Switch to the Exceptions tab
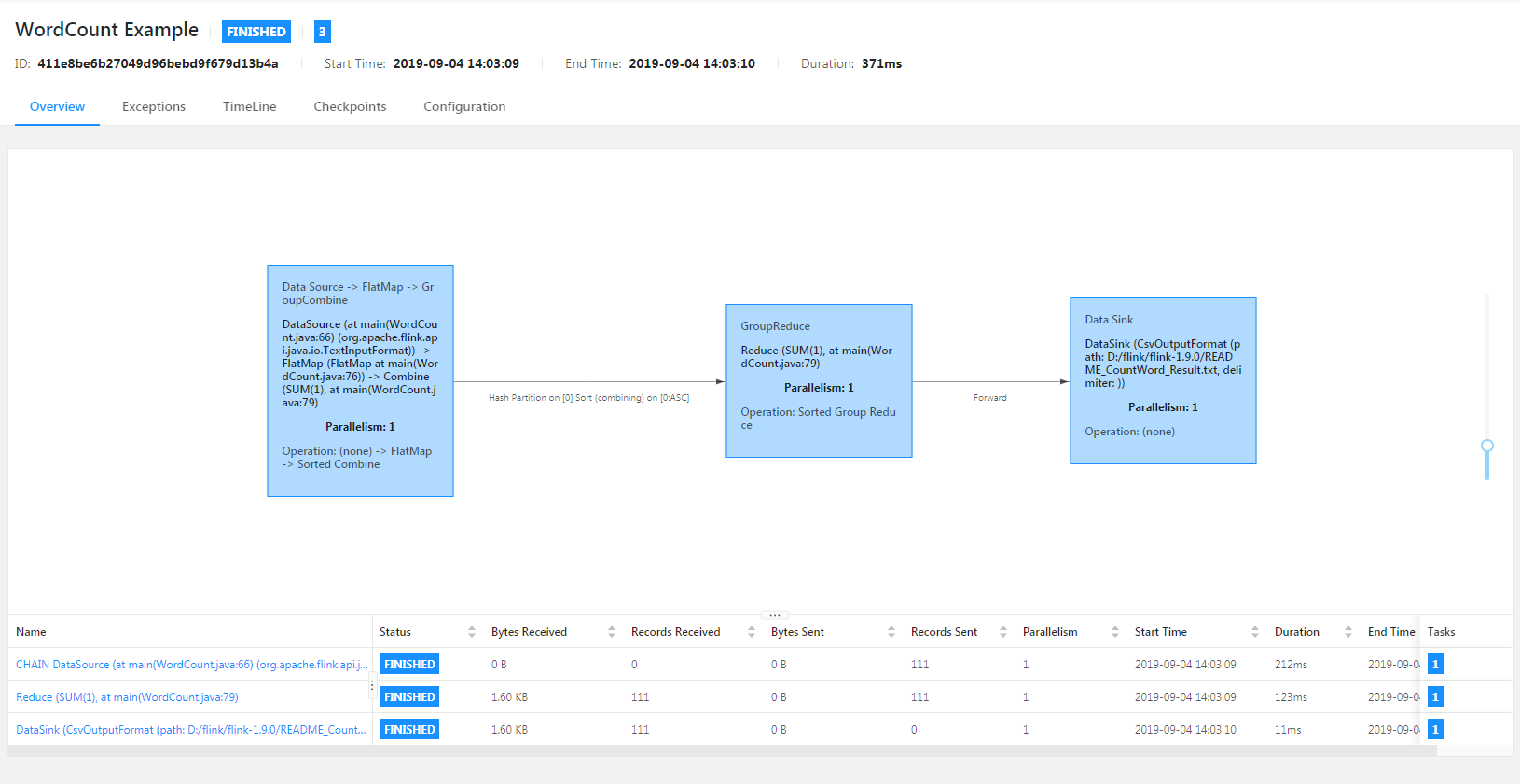The width and height of the screenshot is (1520, 784). coord(154,106)
